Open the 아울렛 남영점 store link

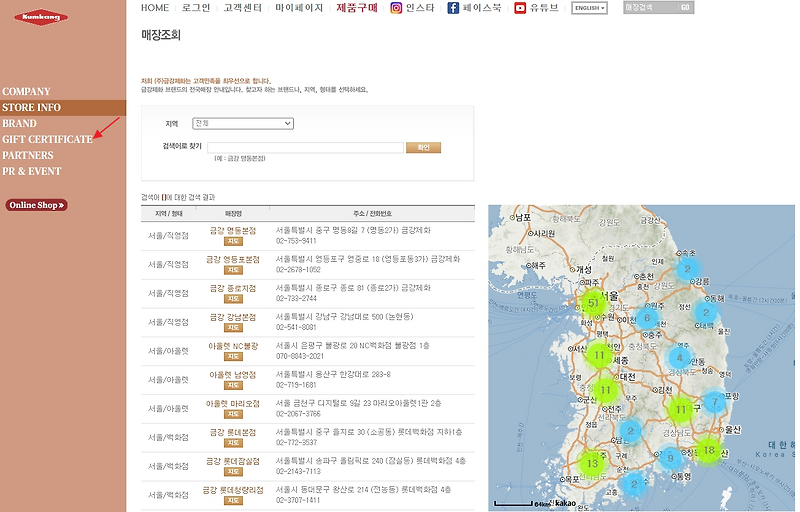233,375
